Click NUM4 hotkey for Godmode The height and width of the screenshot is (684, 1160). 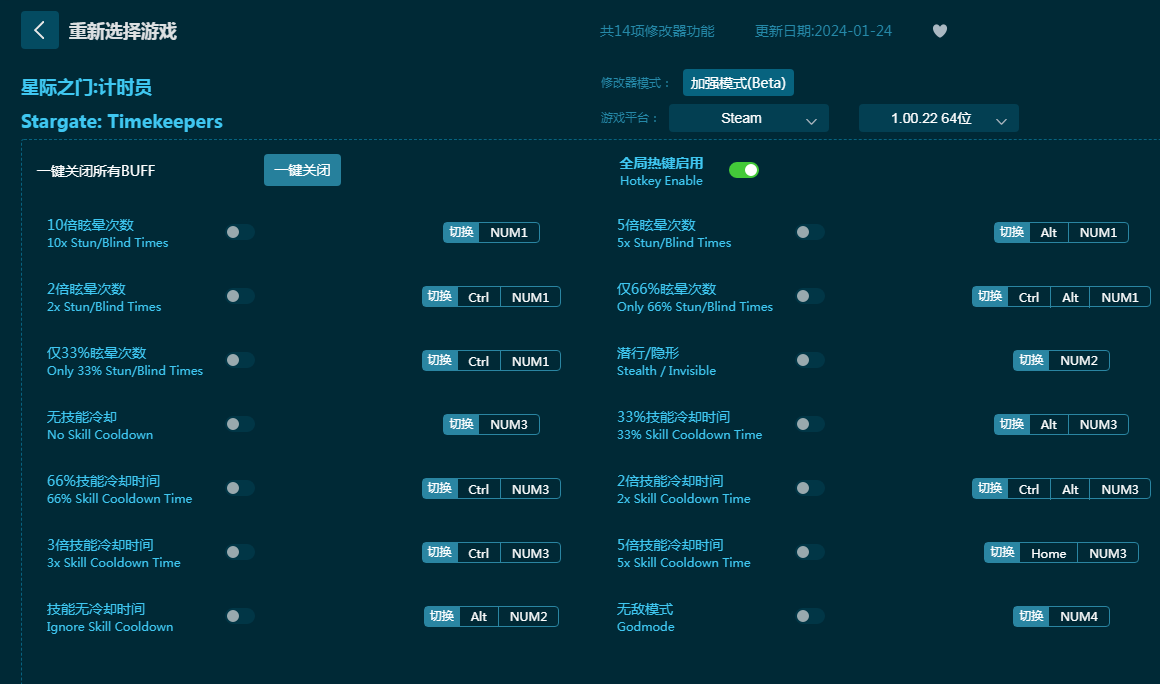(1078, 616)
